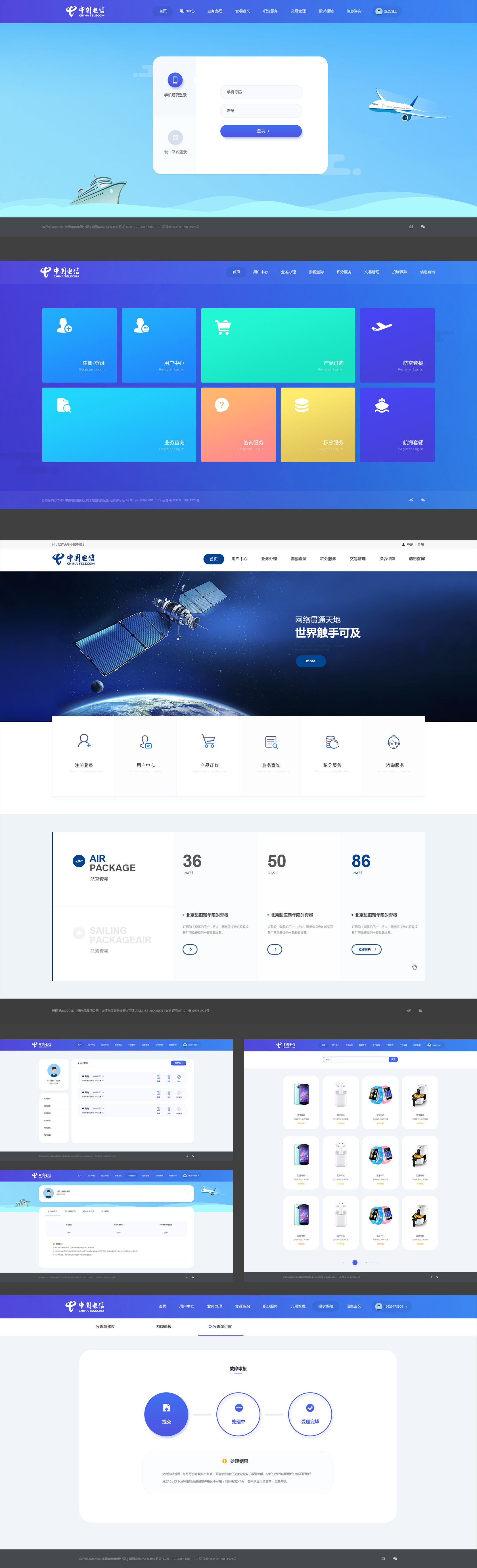
Task: Open 投诉保障 in bottom page header nav
Action: pos(325,1306)
